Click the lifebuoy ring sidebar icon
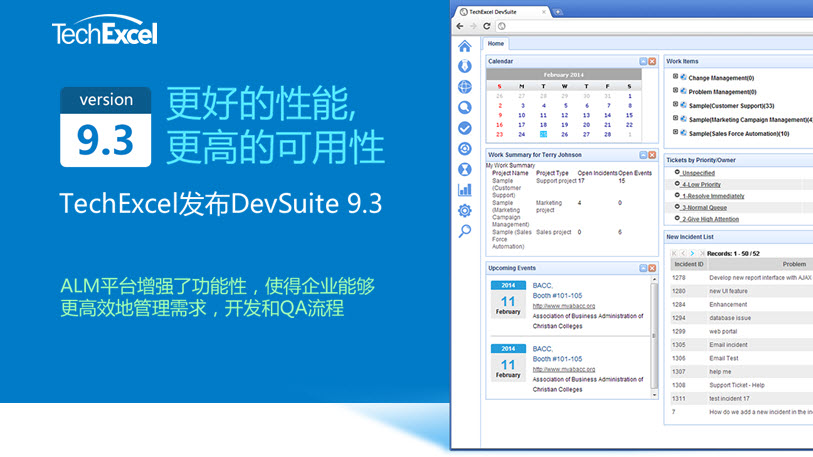 pyautogui.click(x=465, y=149)
